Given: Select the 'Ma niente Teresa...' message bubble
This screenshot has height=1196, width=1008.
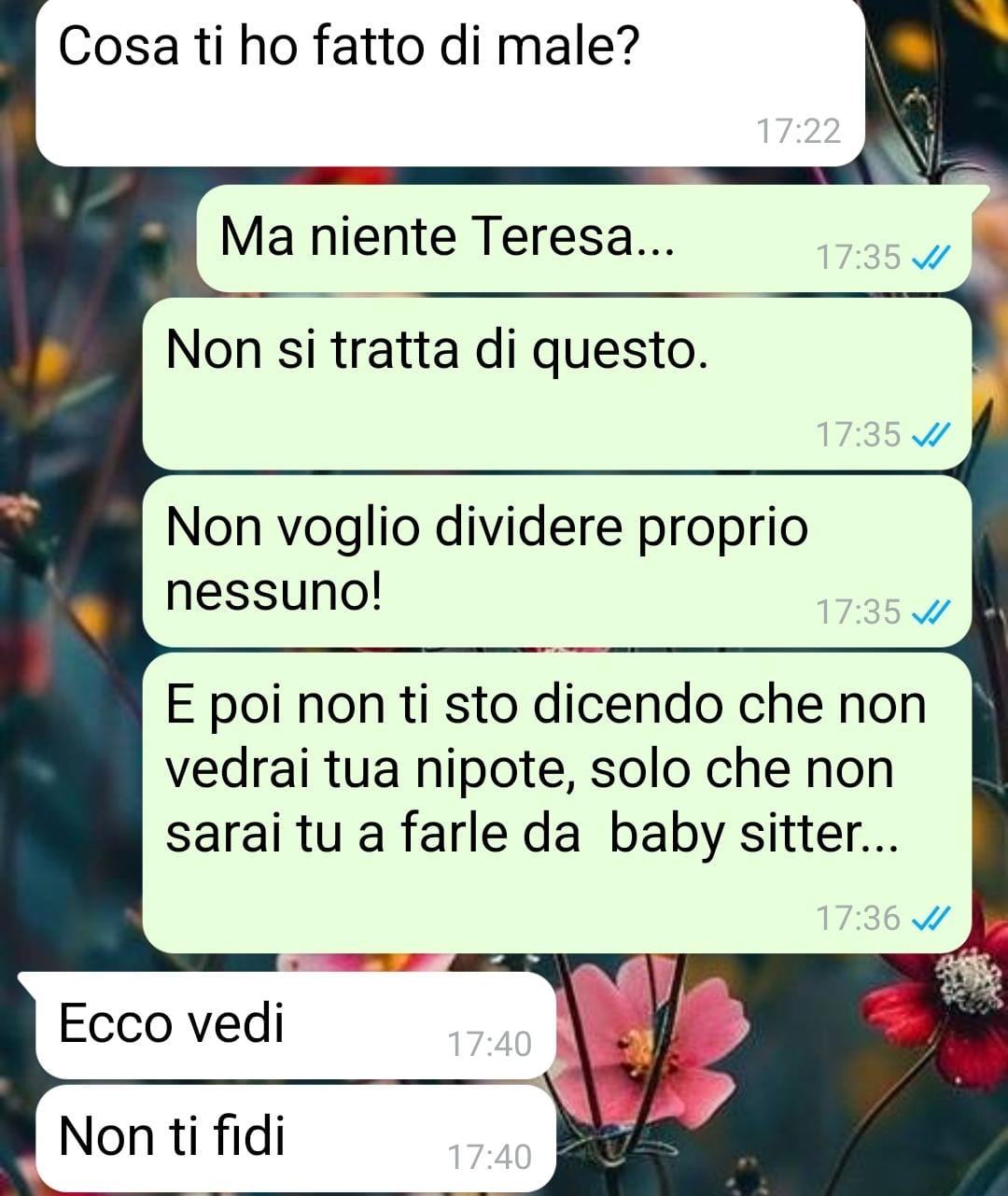Looking at the screenshot, I should [x=583, y=238].
